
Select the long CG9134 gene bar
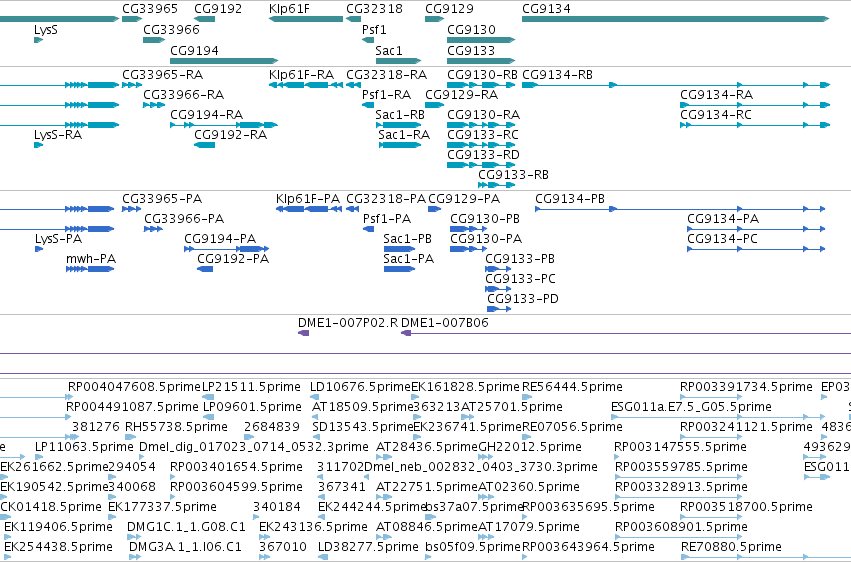tap(675, 19)
